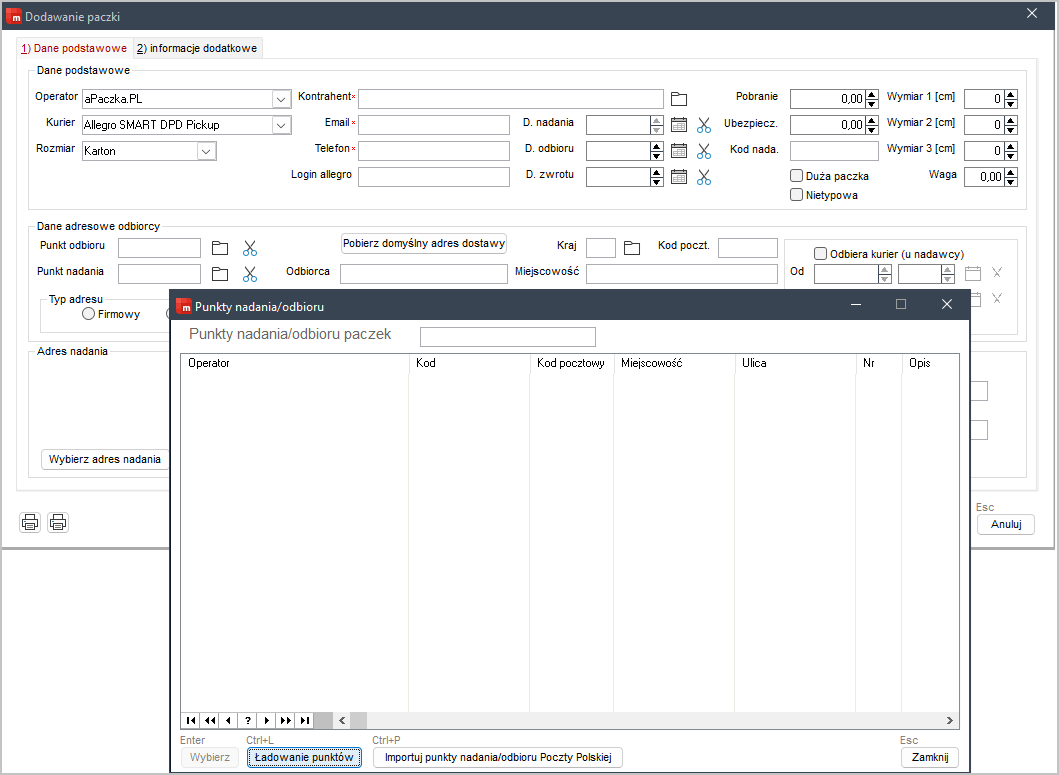1059x775 pixels.
Task: Select the Firmowy address type radio
Action: tap(88, 314)
